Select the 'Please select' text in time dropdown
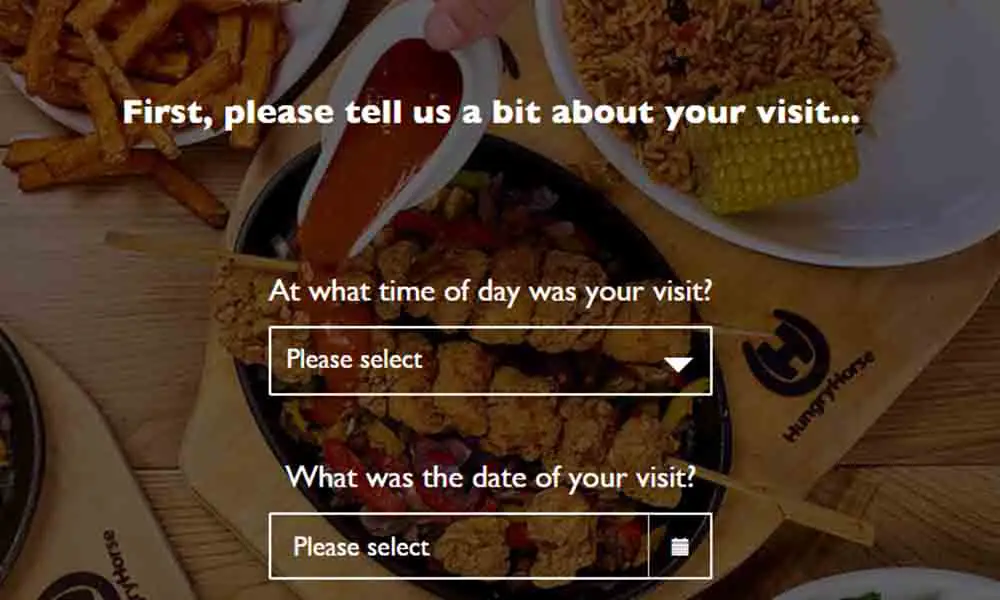 pyautogui.click(x=354, y=359)
